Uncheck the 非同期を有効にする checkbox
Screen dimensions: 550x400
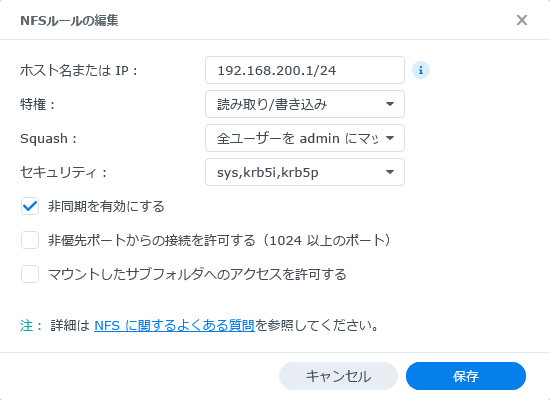click(30, 206)
